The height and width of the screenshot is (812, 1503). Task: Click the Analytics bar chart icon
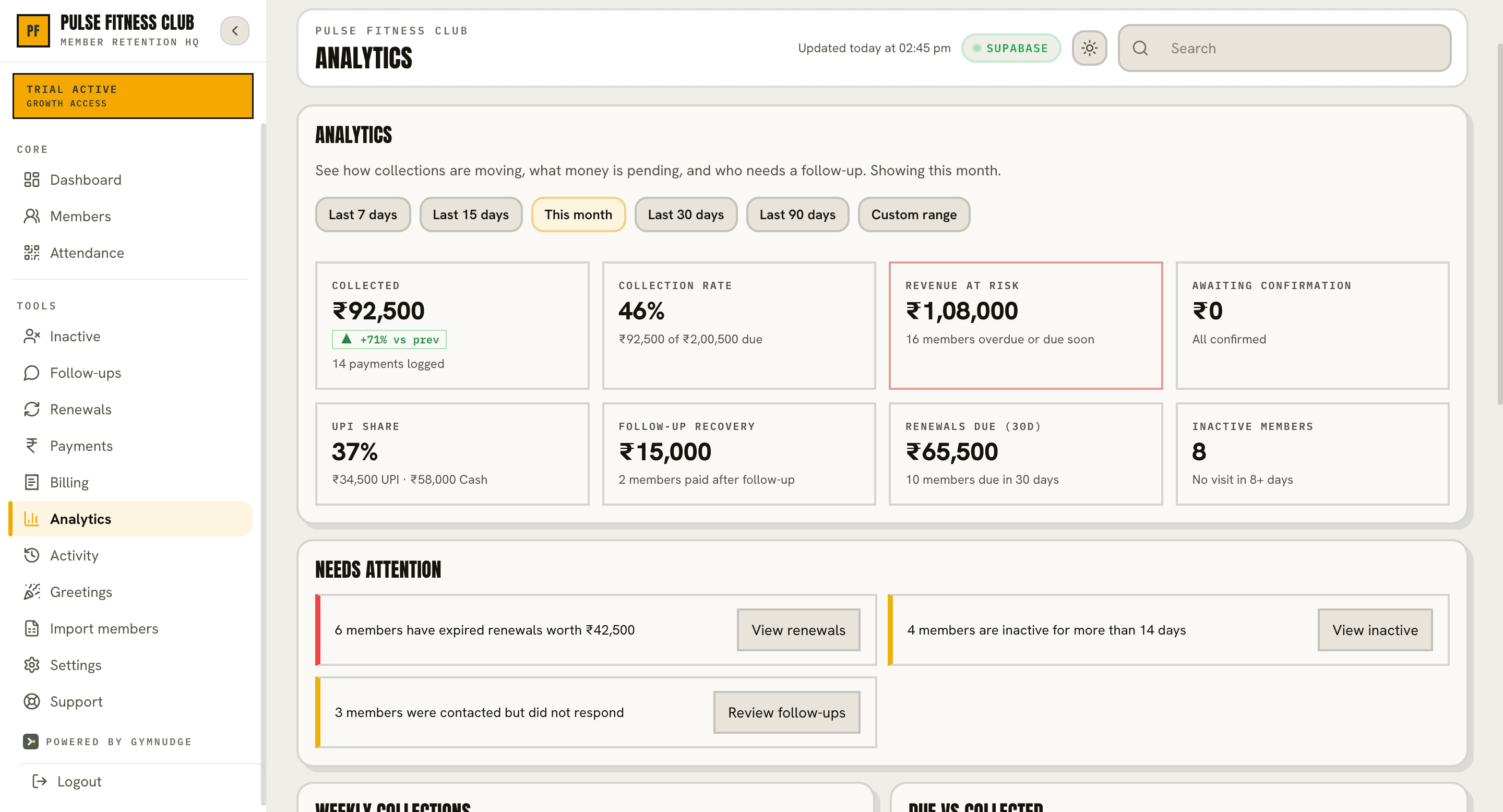point(31,519)
